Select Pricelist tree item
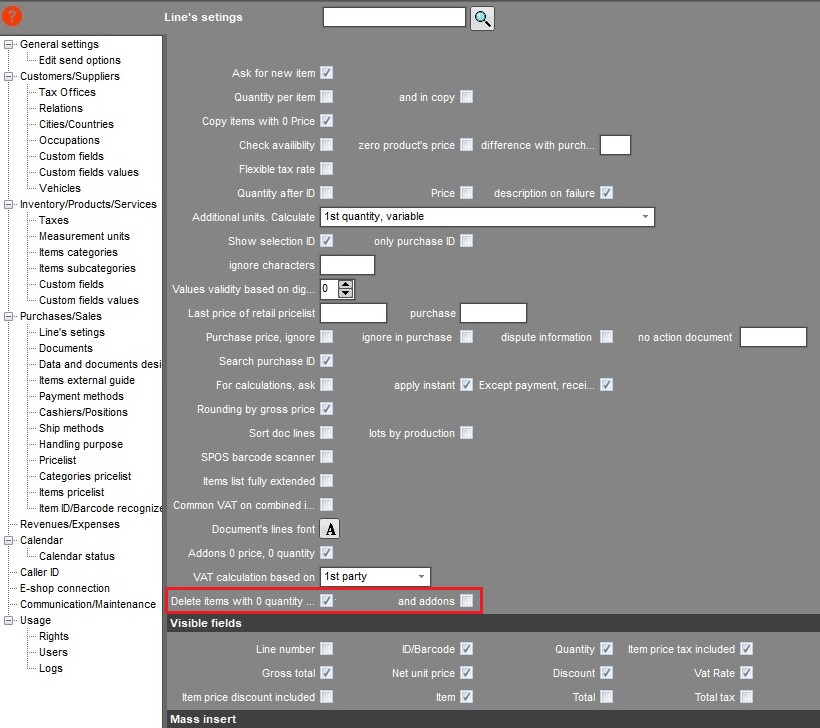Image resolution: width=820 pixels, height=728 pixels. (58, 460)
